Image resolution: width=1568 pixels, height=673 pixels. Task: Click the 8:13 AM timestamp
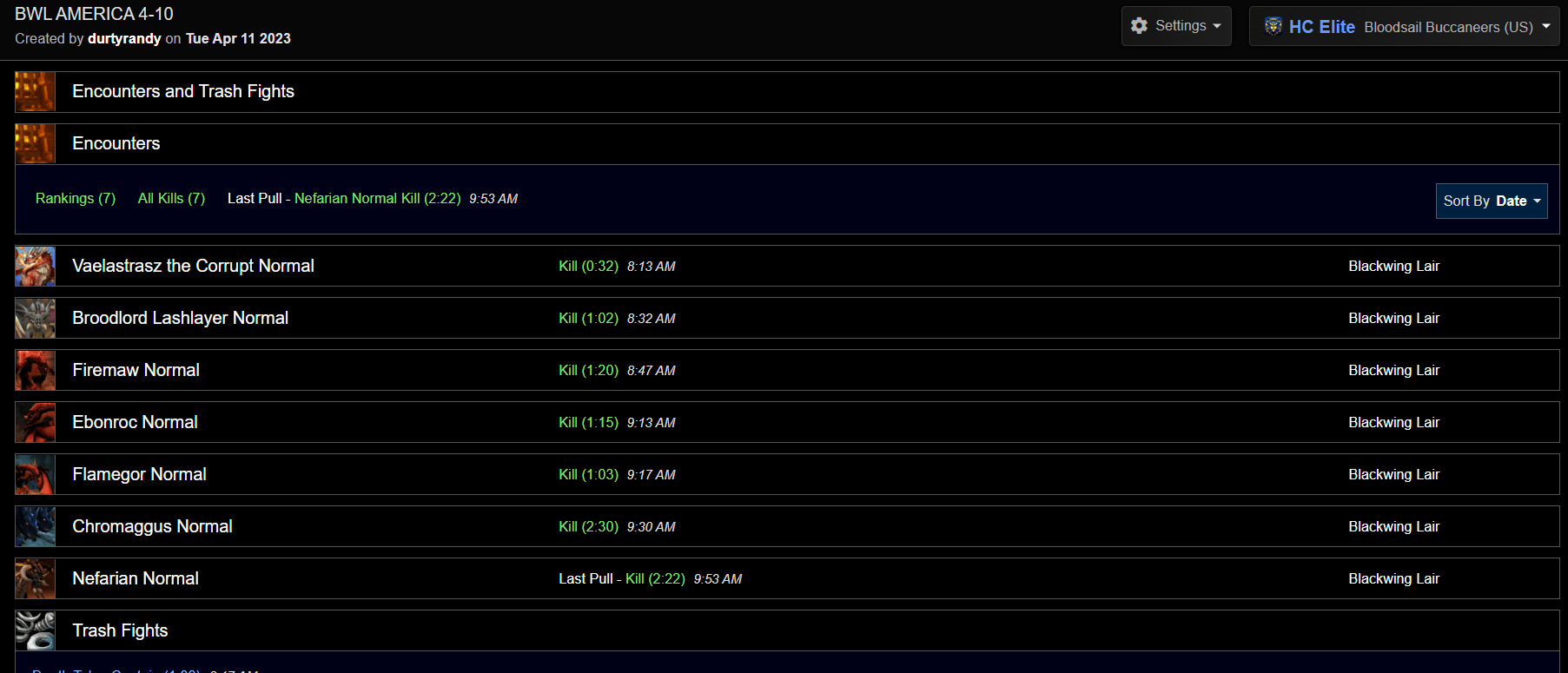coord(652,267)
